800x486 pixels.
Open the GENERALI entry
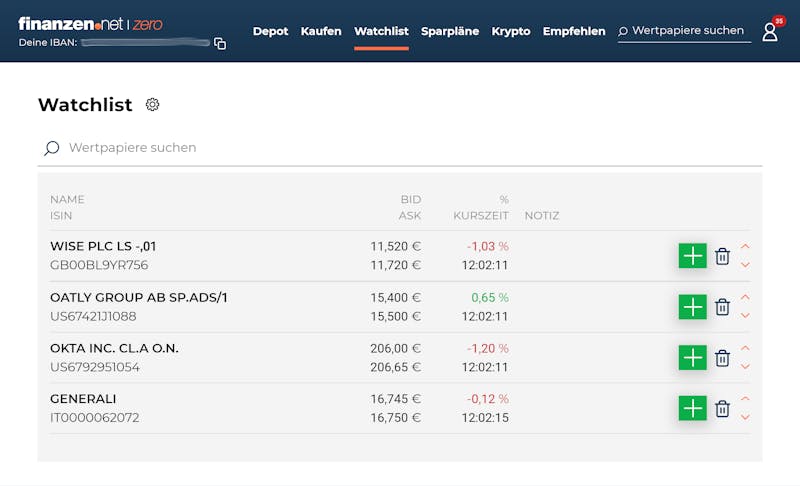[x=83, y=399]
